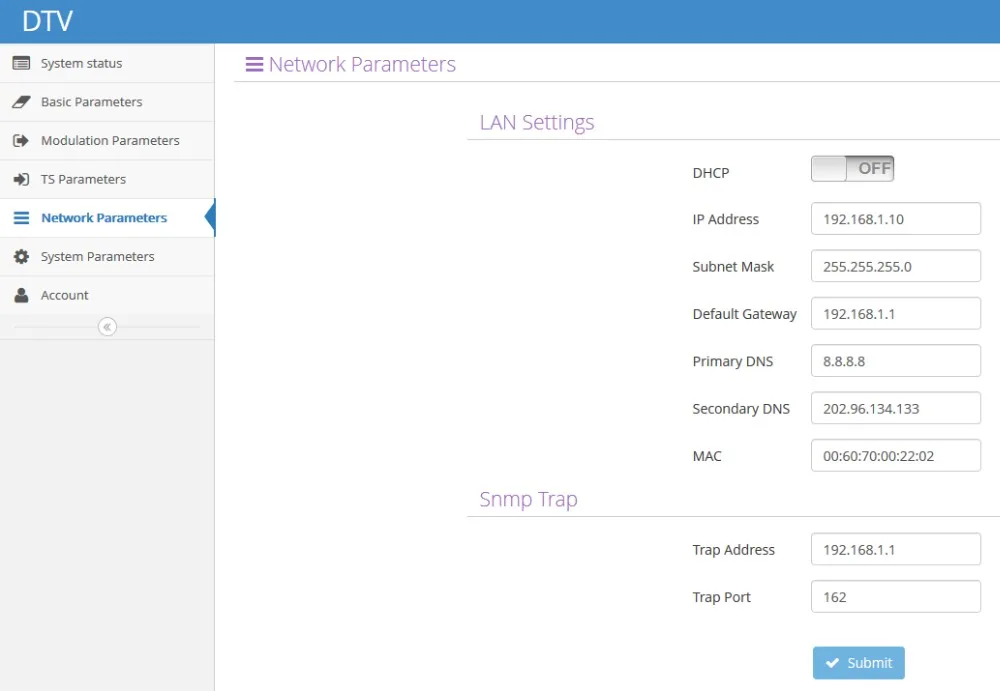Click the checkmark icon on Submit
The image size is (1000, 691).
832,663
